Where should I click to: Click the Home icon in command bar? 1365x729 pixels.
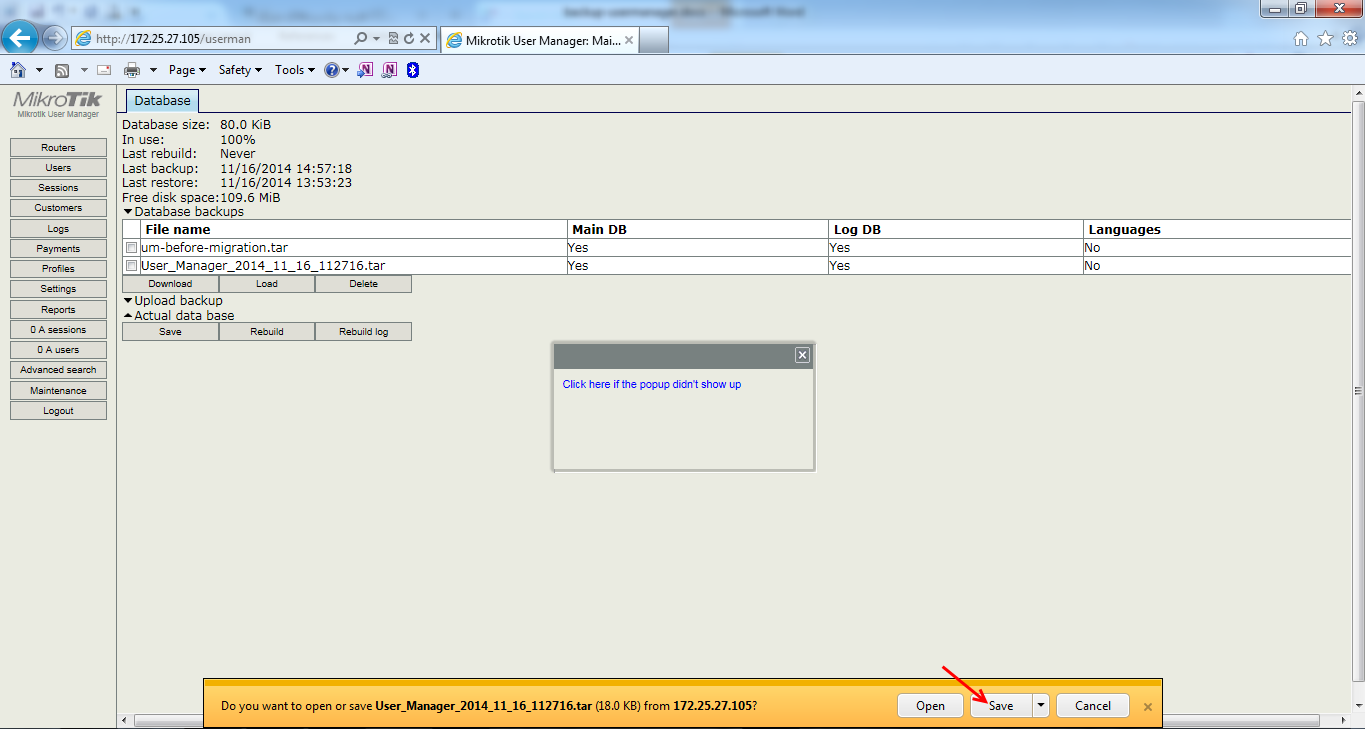tap(17, 70)
